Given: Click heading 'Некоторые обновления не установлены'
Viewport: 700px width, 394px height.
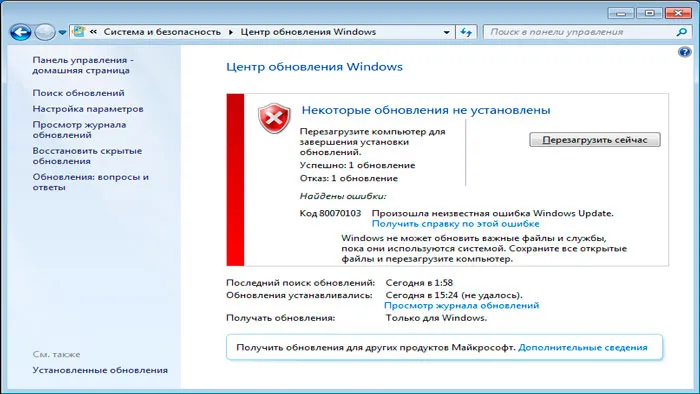Looking at the screenshot, I should click(x=426, y=110).
